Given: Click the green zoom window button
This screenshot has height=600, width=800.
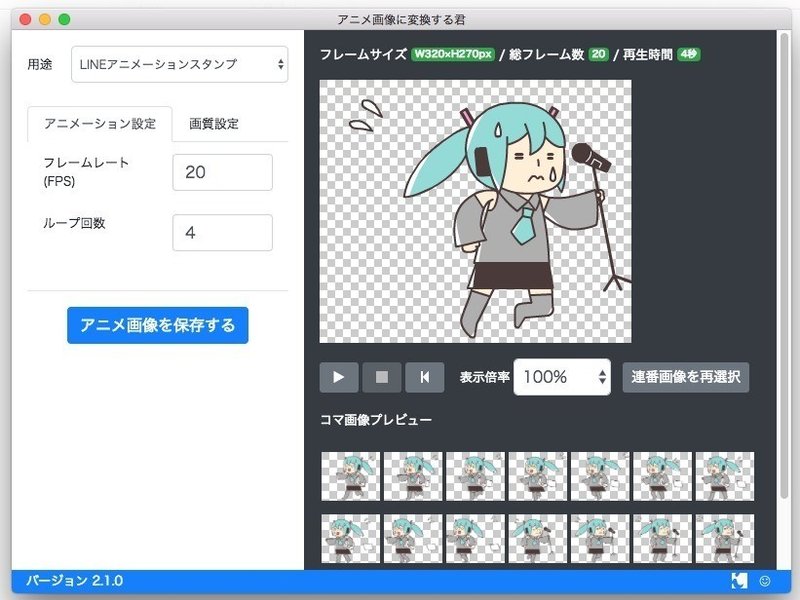Looking at the screenshot, I should (64, 19).
